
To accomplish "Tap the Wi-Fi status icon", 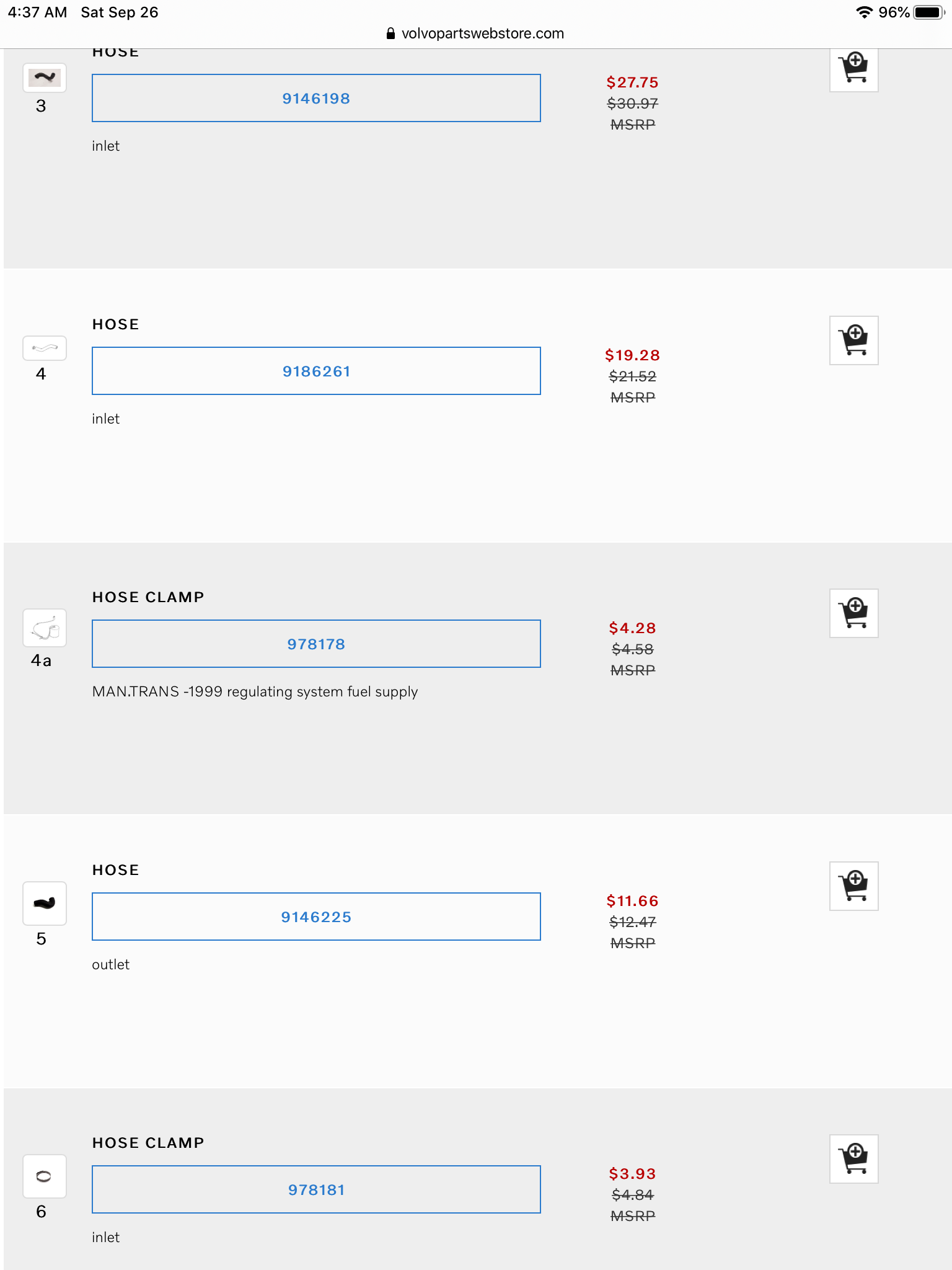I will pos(863,12).
